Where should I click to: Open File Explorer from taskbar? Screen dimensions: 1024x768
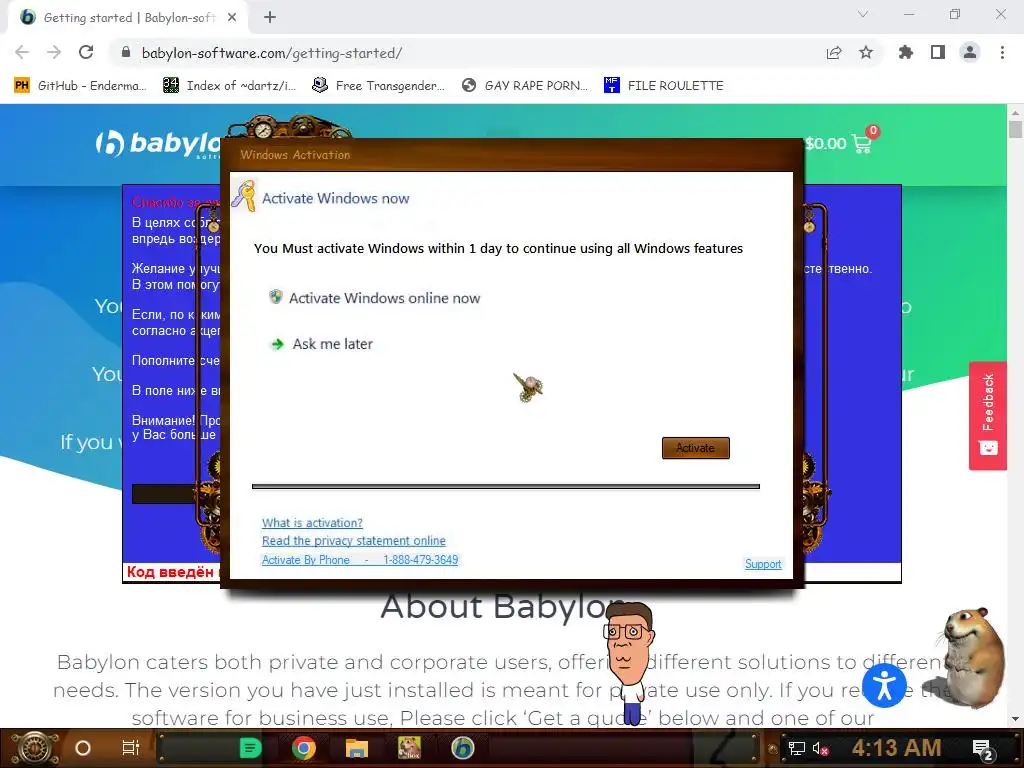[357, 748]
